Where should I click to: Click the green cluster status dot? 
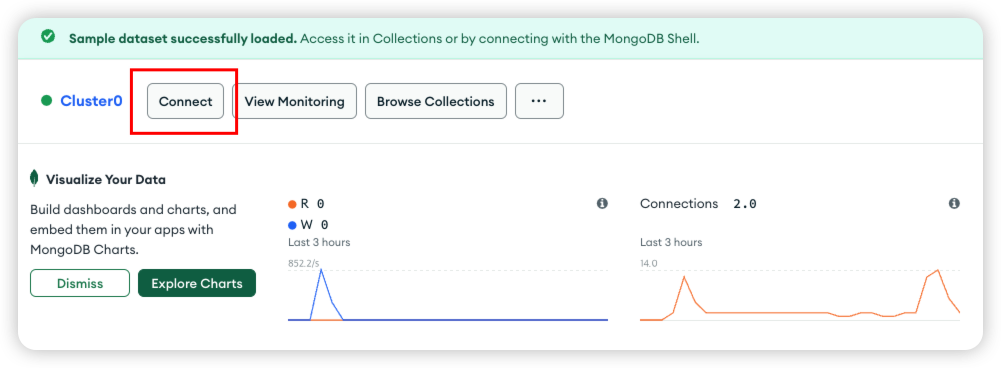pos(46,101)
